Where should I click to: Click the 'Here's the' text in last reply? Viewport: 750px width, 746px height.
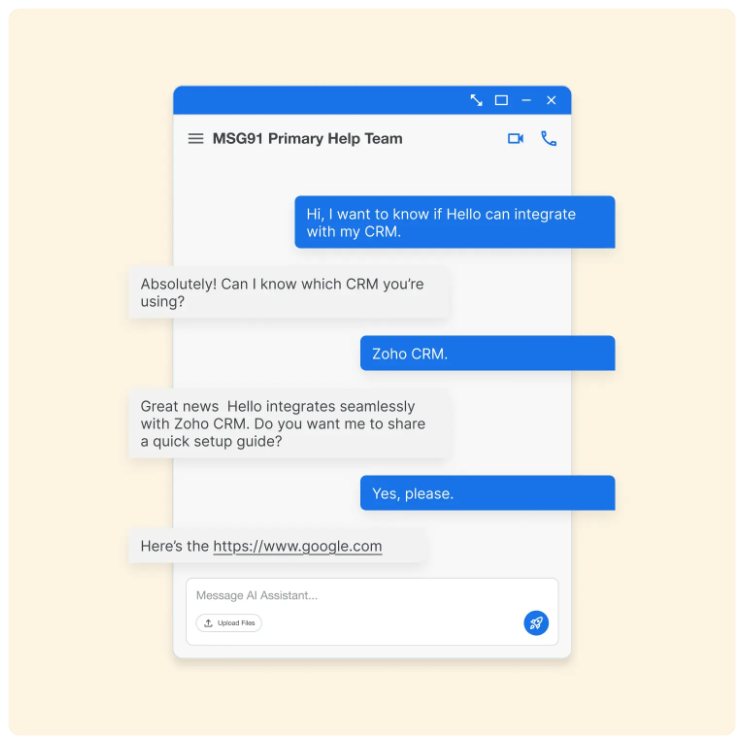[x=175, y=546]
